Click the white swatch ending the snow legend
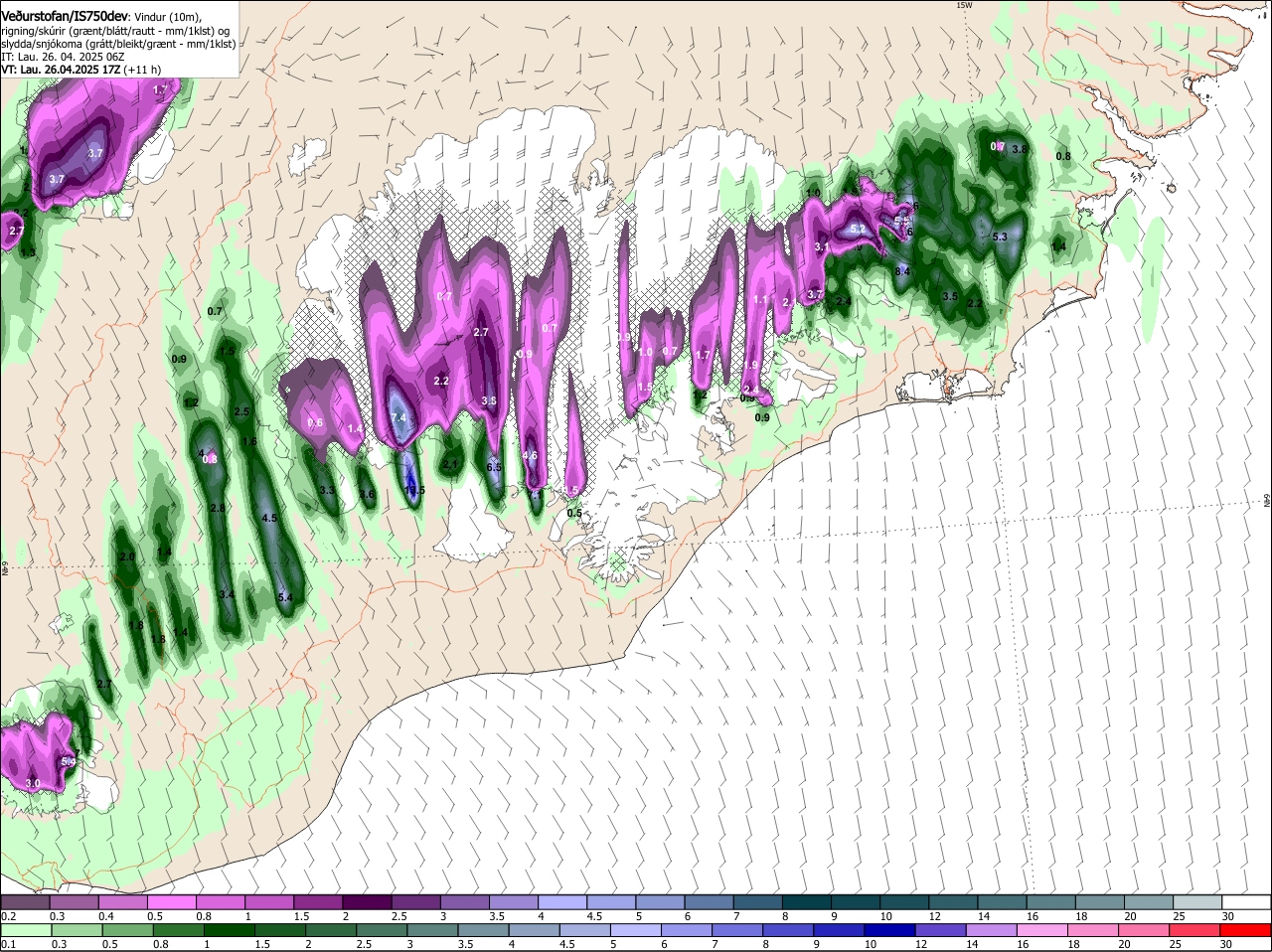Screen dimensions: 1272x952 coord(1246,902)
